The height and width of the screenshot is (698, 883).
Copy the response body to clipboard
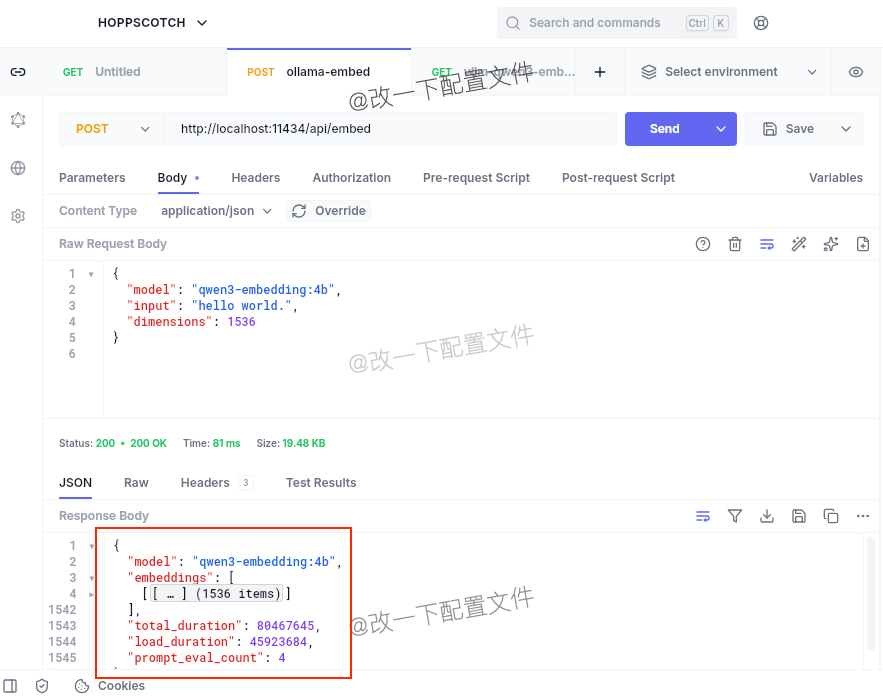[831, 516]
